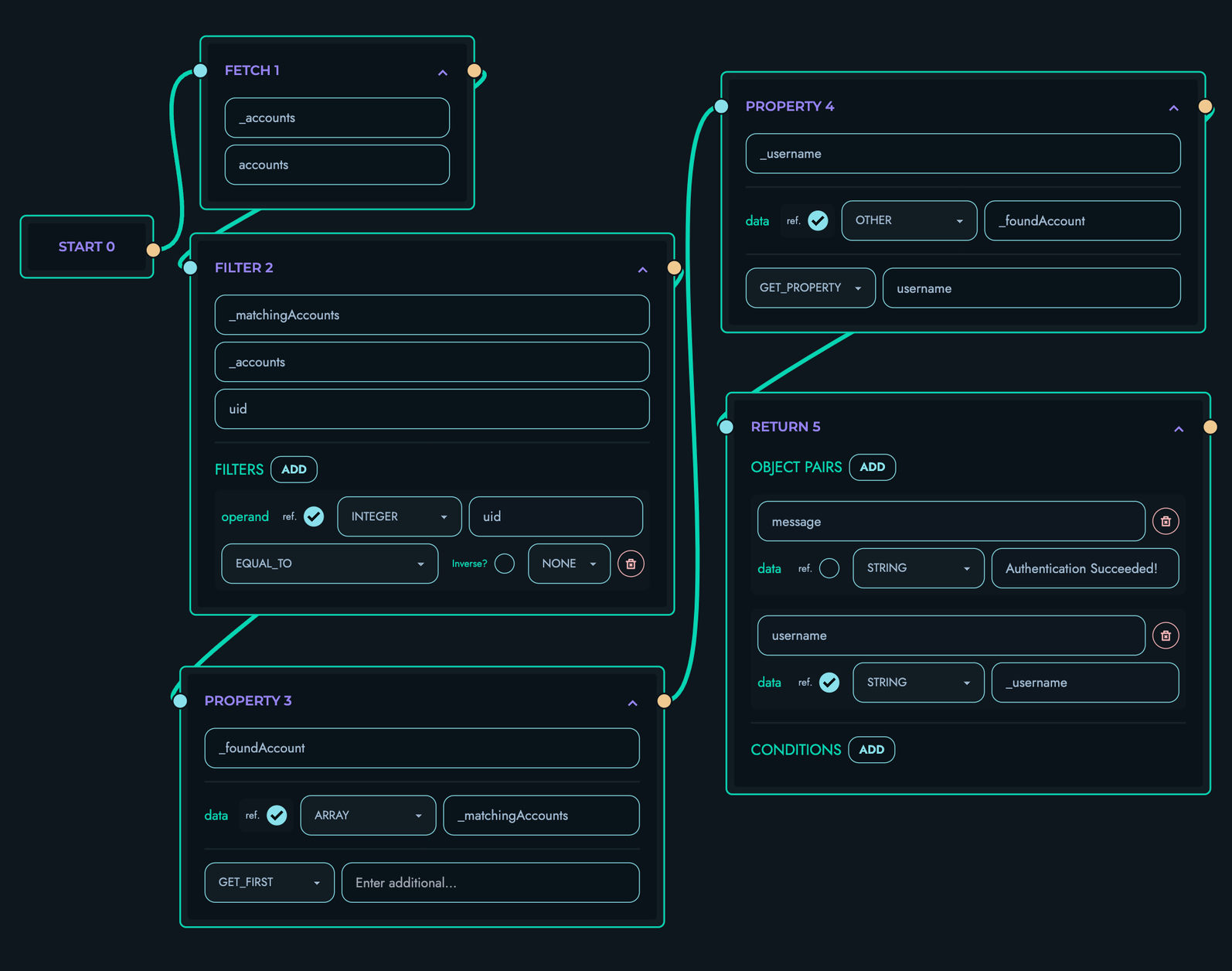Edit _matchingAccounts data field in PROPERTY 3
Image resolution: width=1232 pixels, height=971 pixels.
pyautogui.click(x=541, y=815)
